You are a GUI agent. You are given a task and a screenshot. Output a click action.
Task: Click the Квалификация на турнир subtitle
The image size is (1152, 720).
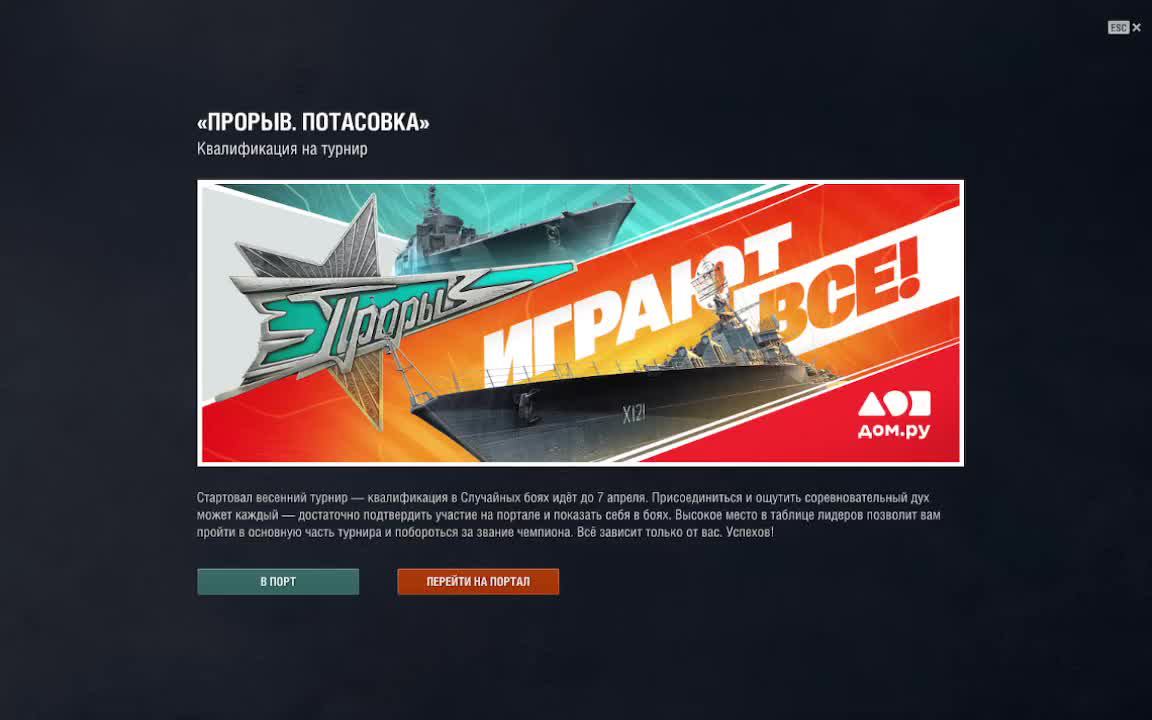(x=282, y=149)
